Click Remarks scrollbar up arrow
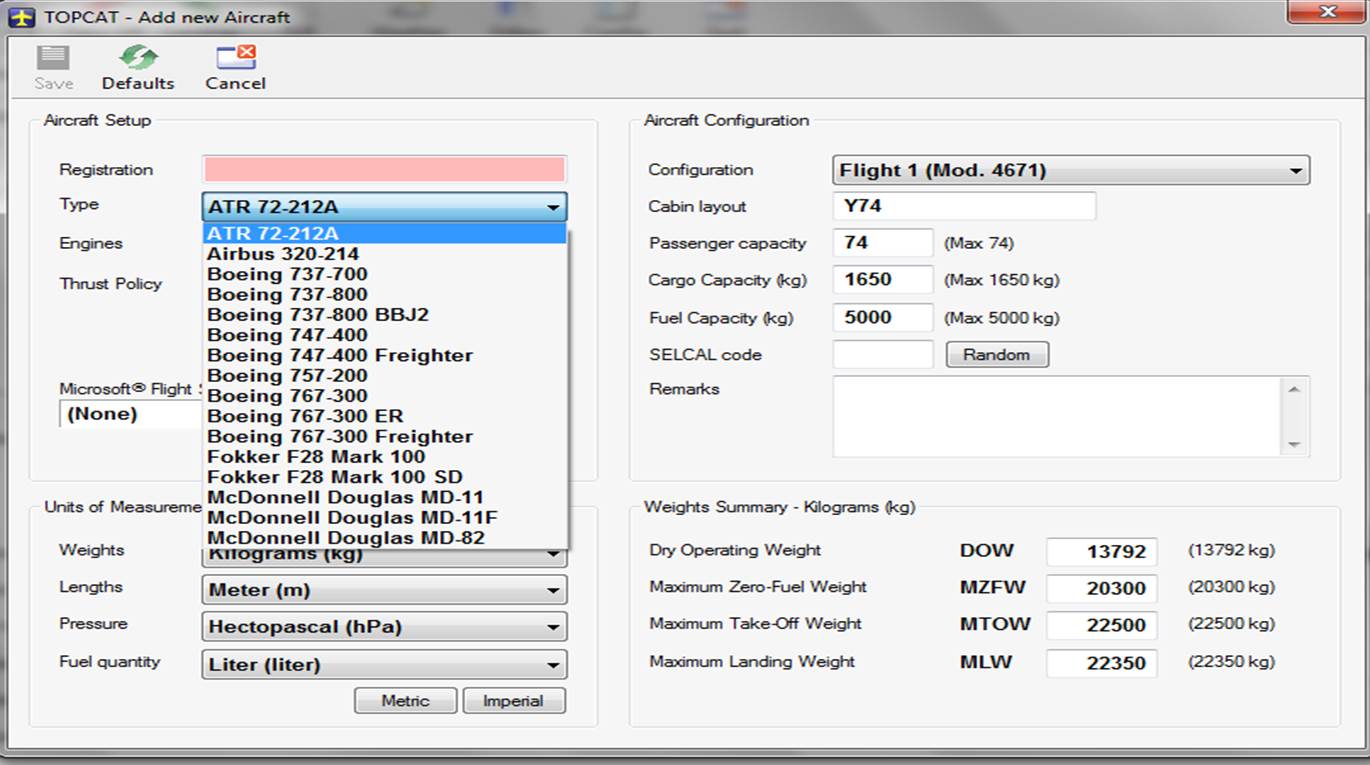This screenshot has width=1370, height=765. coord(1294,389)
